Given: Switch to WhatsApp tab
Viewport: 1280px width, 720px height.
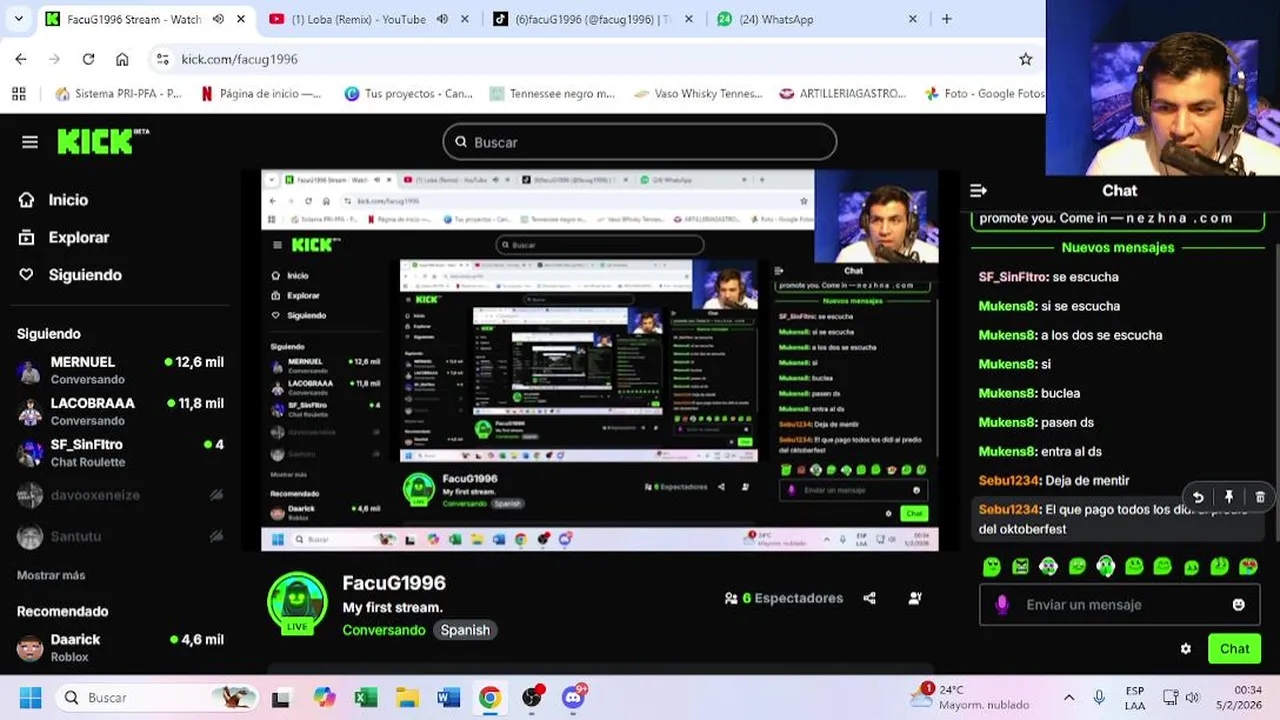Looking at the screenshot, I should (x=775, y=19).
